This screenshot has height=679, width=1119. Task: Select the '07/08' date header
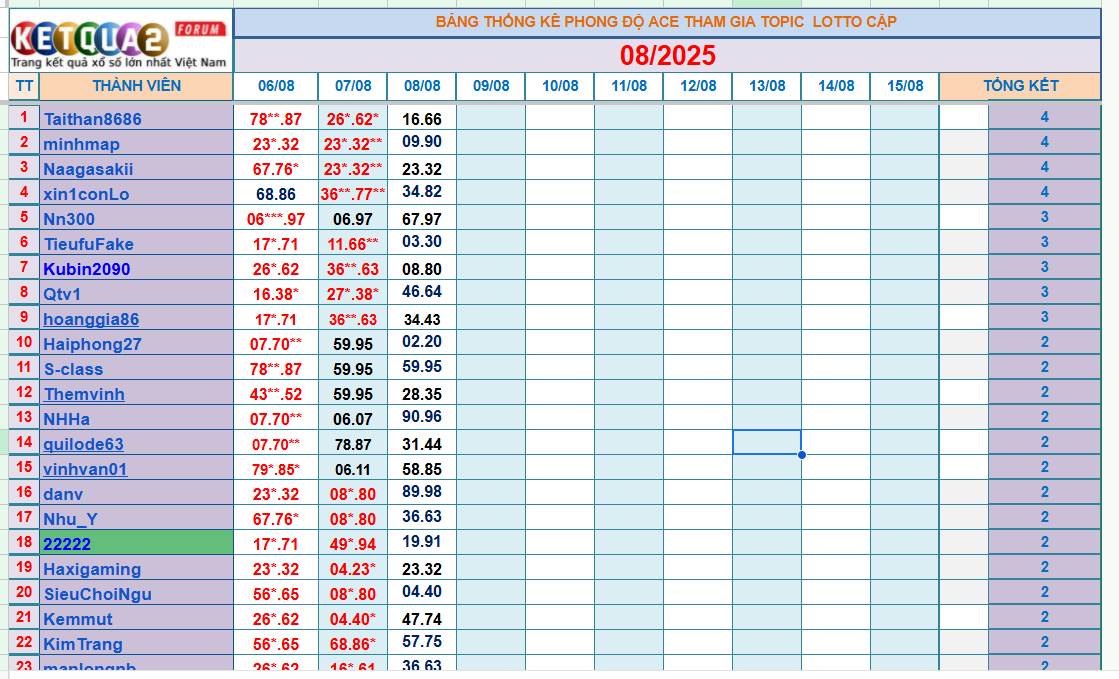point(353,86)
